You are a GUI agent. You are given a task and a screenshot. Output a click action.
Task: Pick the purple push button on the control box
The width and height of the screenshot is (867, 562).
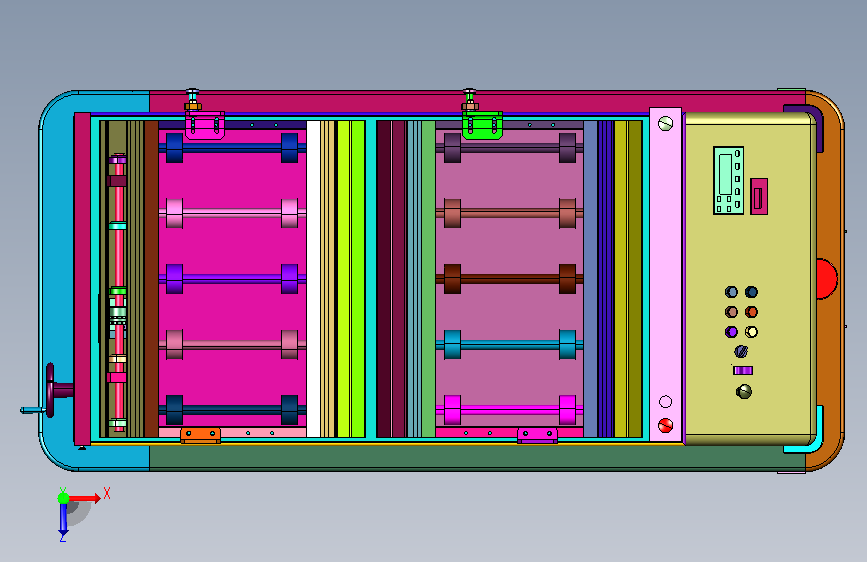[731, 332]
